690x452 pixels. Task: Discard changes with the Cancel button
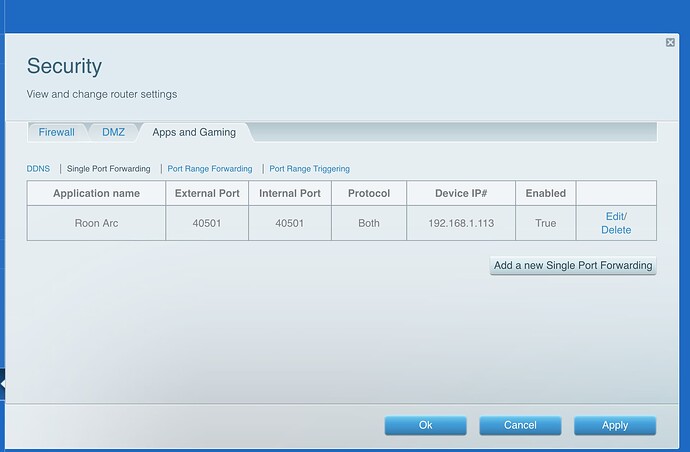(x=520, y=425)
